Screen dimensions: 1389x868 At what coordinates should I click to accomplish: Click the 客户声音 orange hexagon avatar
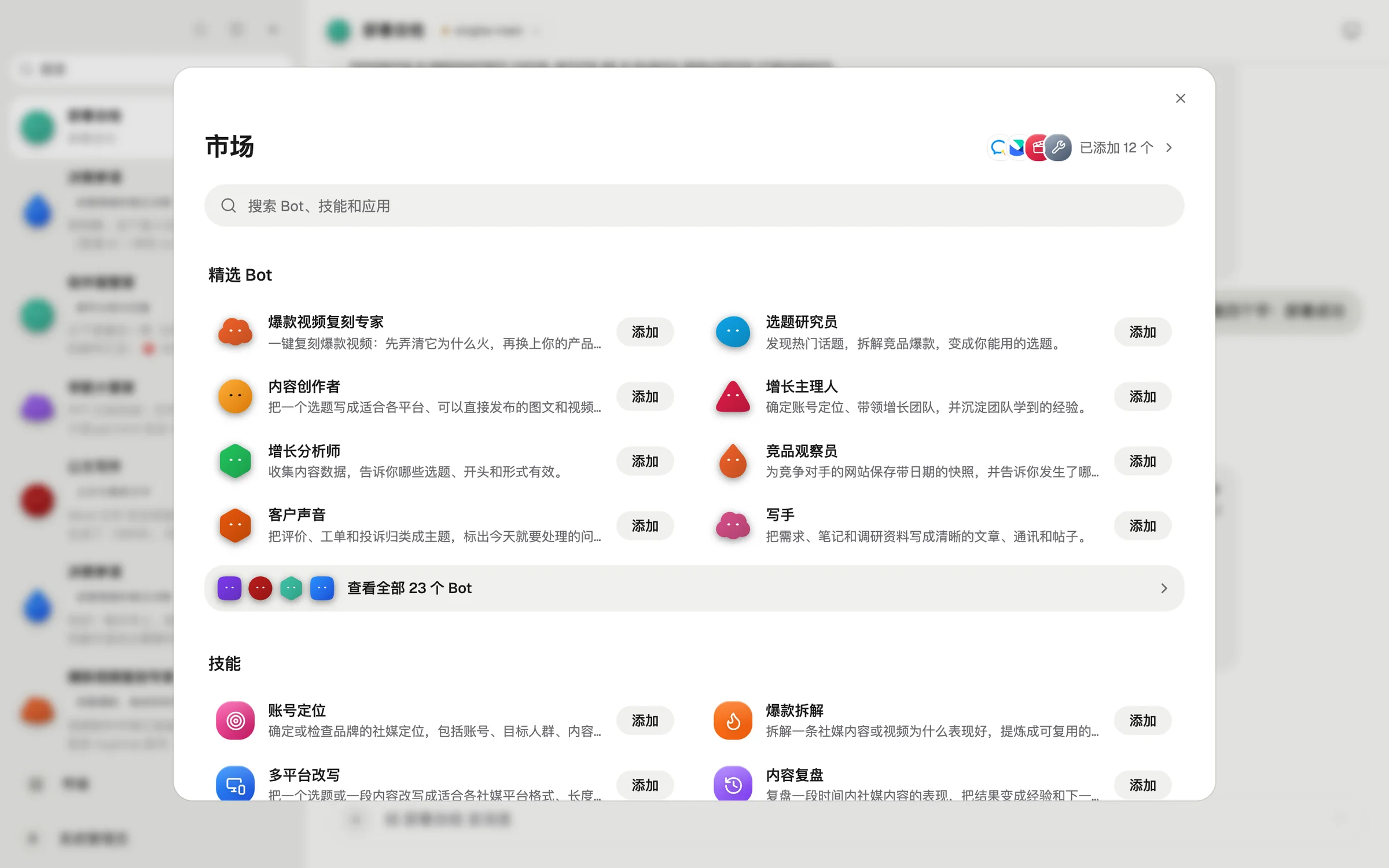pos(235,525)
